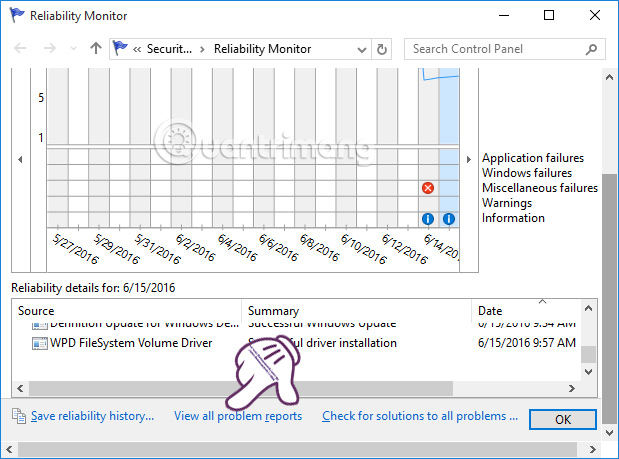
Task: Maximize the Reliability Monitor window
Action: point(549,15)
